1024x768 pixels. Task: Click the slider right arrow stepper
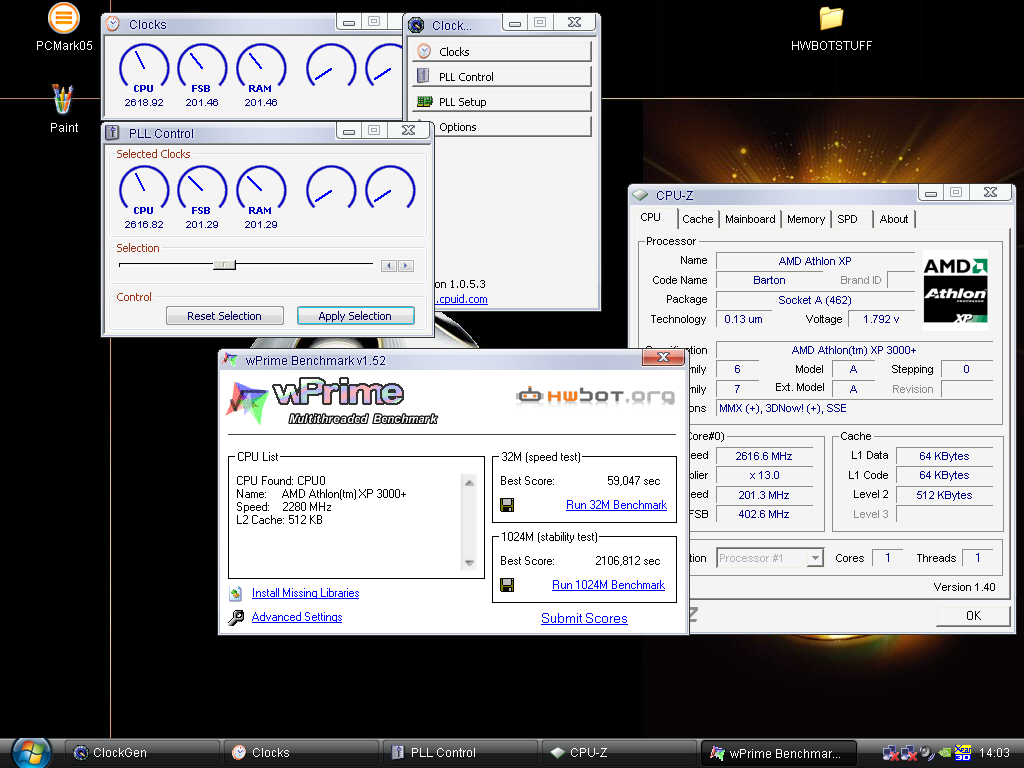pos(406,266)
